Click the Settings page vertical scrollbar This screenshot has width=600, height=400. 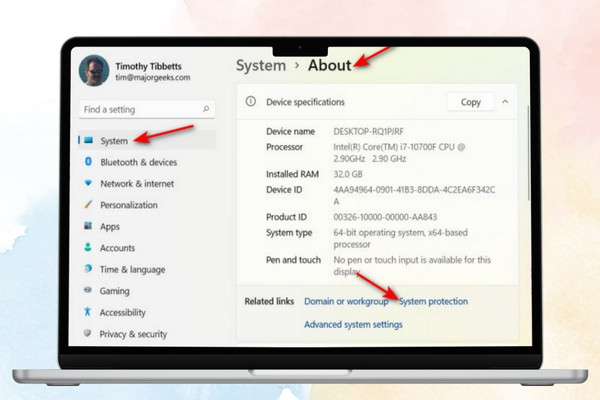528,153
